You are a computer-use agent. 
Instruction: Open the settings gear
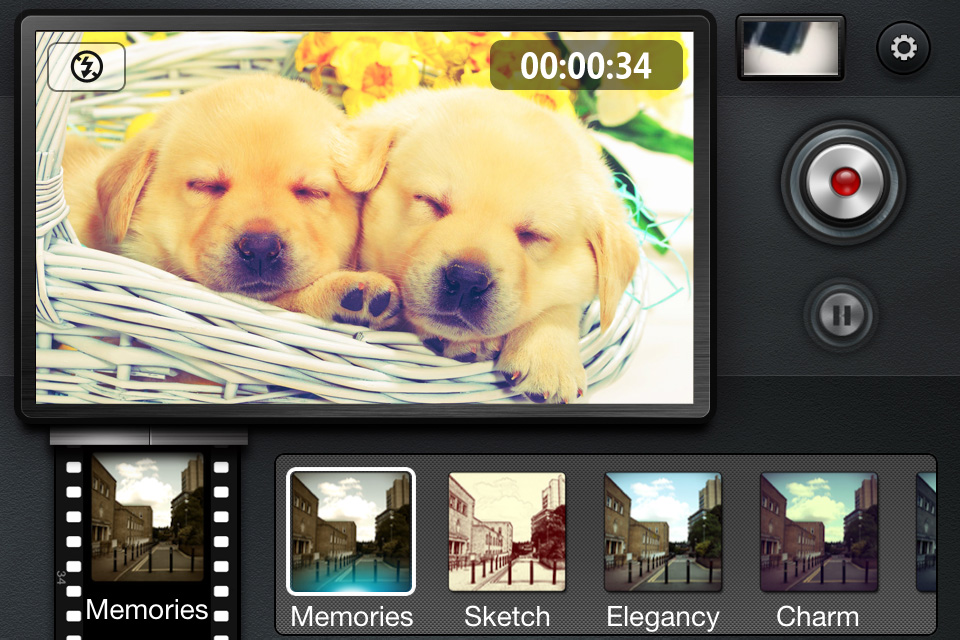903,48
